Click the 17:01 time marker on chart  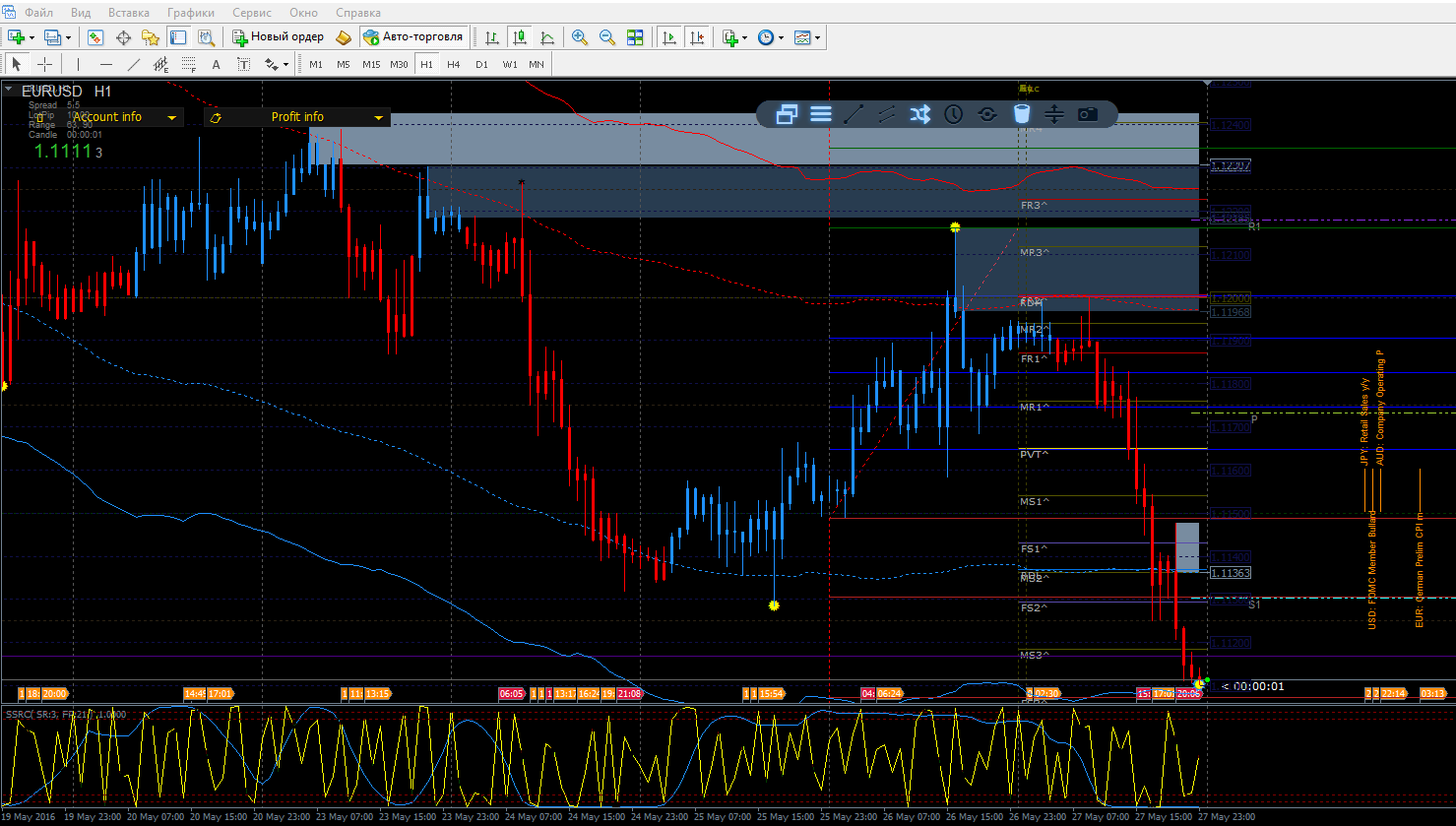pos(220,694)
